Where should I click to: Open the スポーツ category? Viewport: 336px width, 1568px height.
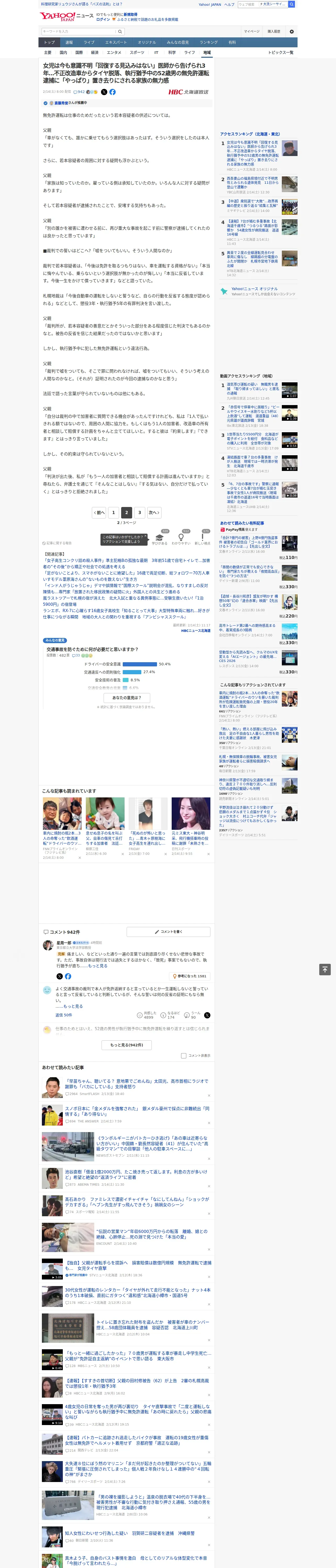coord(137,52)
